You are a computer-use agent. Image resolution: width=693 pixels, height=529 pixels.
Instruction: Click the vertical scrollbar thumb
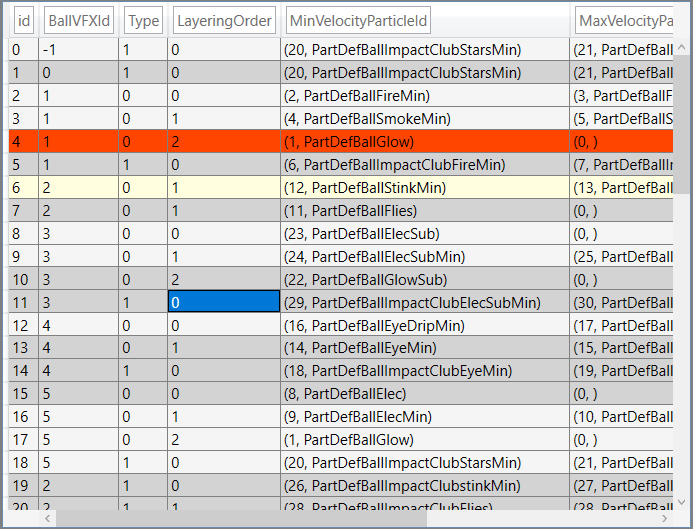tap(681, 124)
